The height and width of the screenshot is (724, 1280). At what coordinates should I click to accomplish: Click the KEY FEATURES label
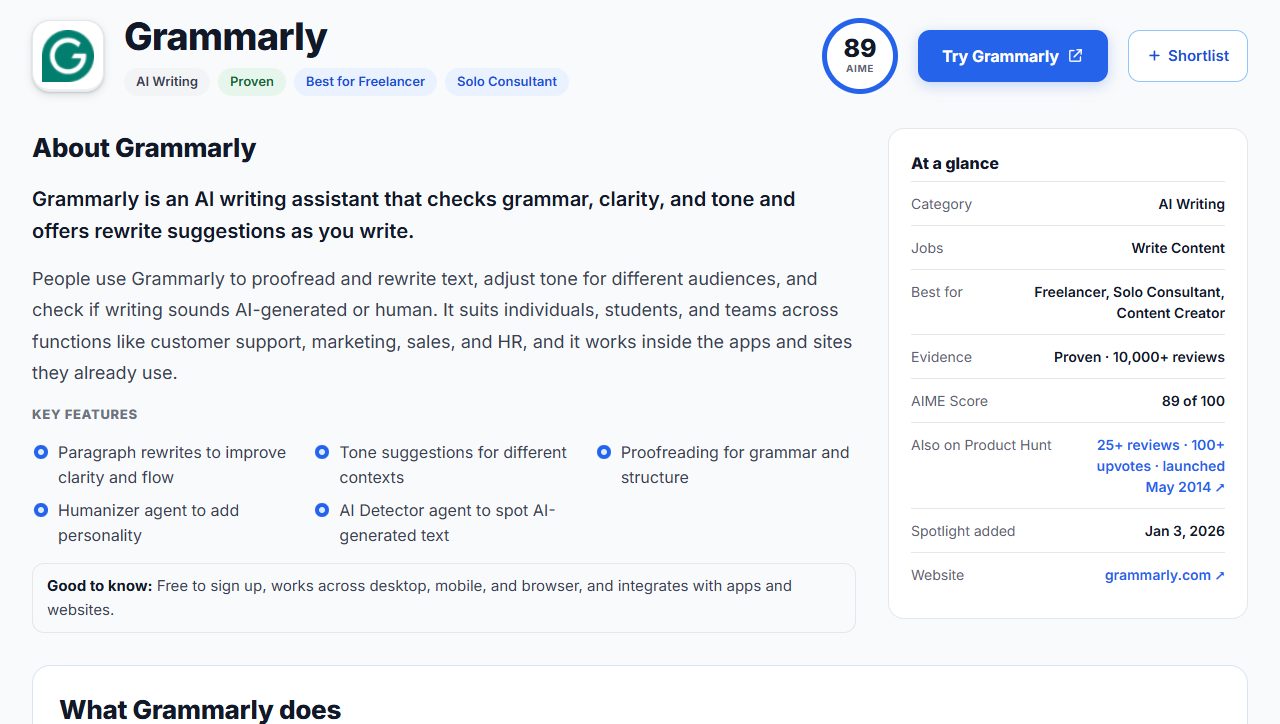coord(85,414)
